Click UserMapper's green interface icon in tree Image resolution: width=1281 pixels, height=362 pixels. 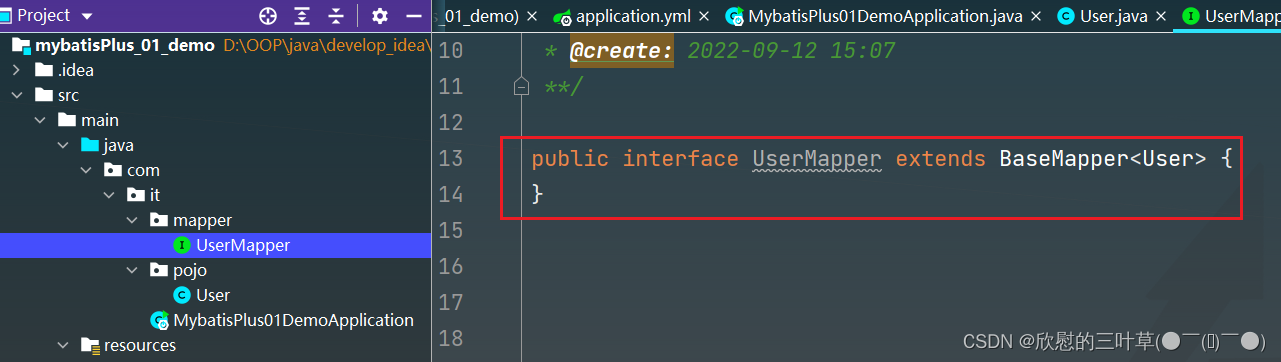coord(182,245)
